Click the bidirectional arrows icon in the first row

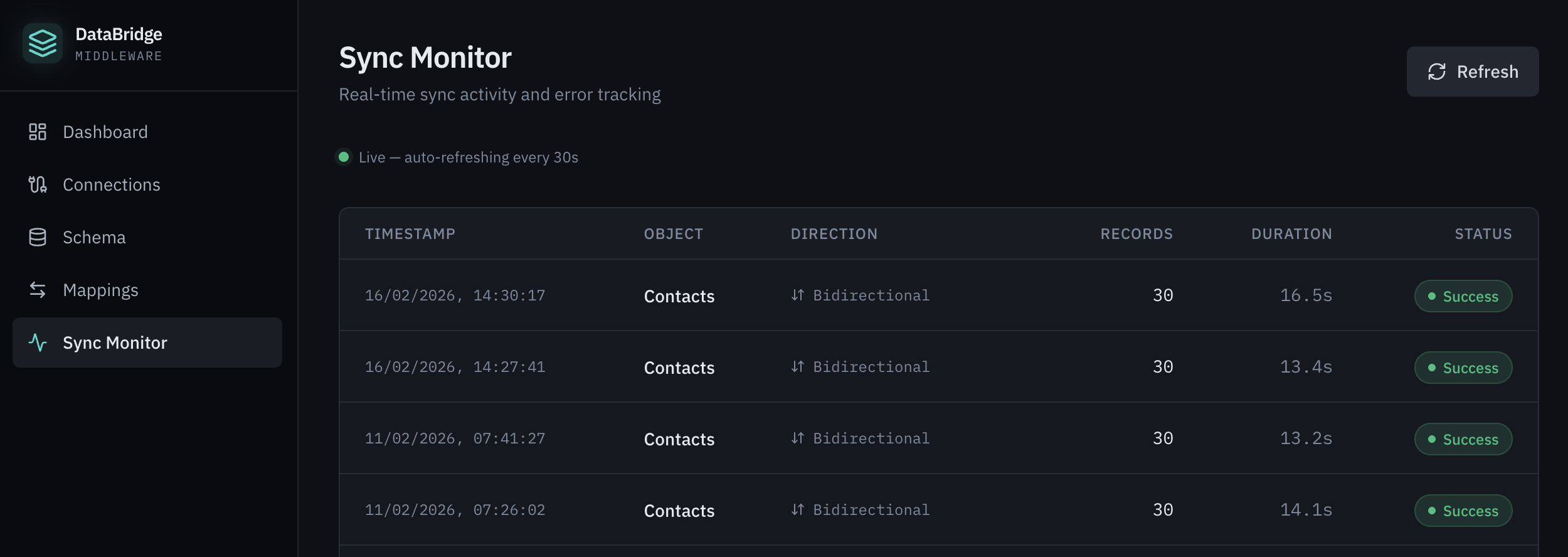click(x=798, y=295)
